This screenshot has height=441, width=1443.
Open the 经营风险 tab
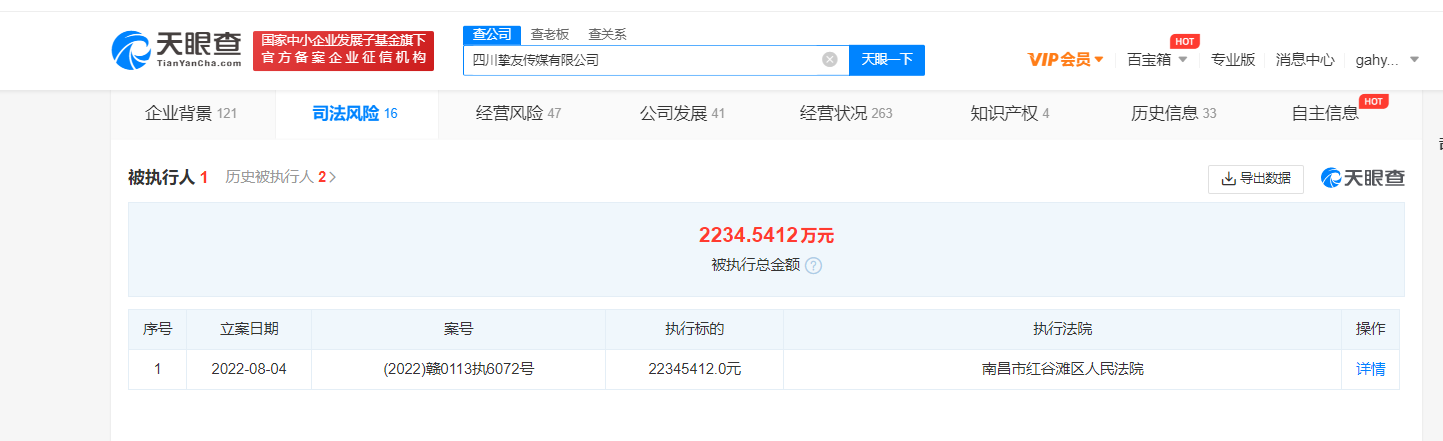pos(518,113)
